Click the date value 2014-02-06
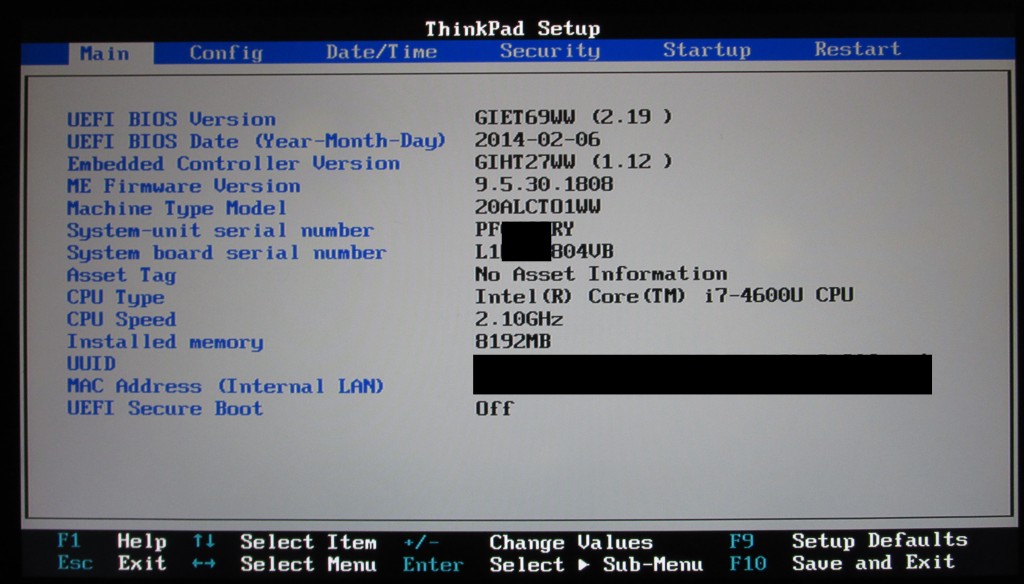This screenshot has height=584, width=1024. pyautogui.click(x=537, y=140)
